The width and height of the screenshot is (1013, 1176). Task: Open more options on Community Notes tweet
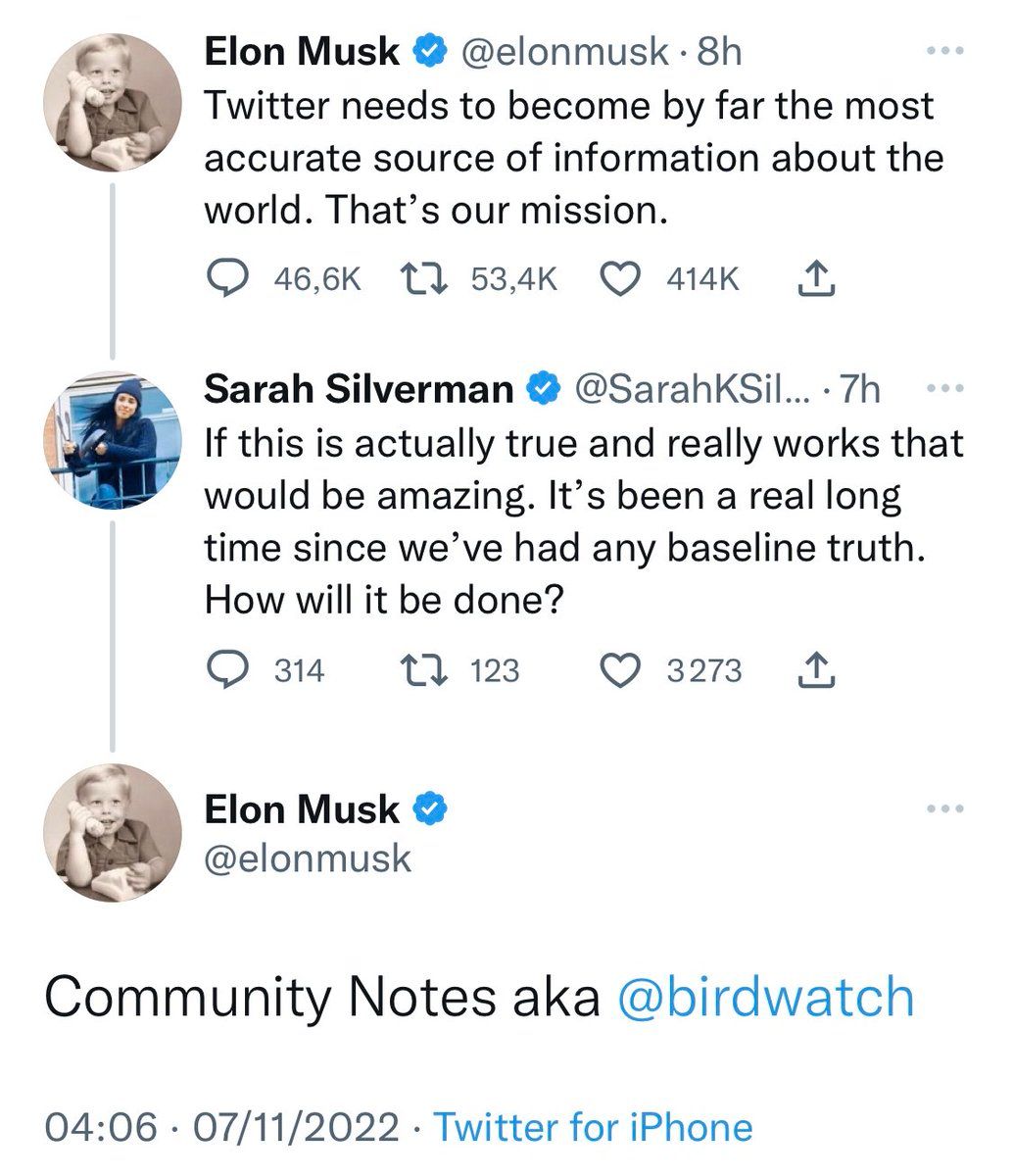(945, 808)
